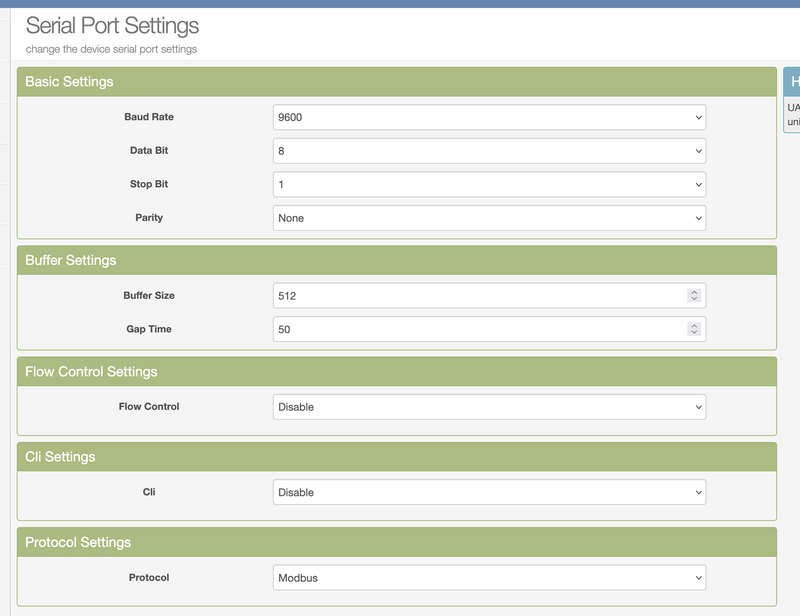Click the Buffer Size stepper arrows
Viewport: 800px width, 616px height.
(x=694, y=295)
